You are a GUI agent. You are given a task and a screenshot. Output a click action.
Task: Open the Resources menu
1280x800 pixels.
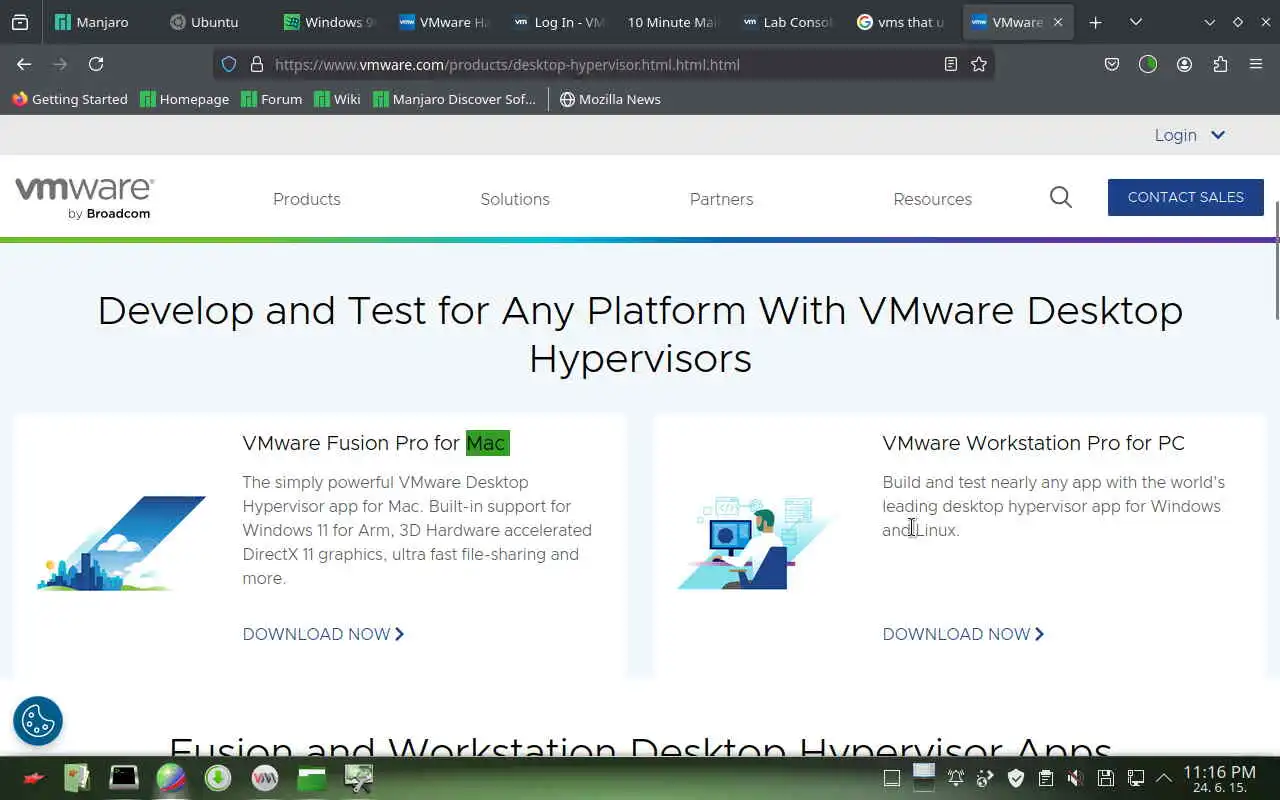(x=932, y=199)
